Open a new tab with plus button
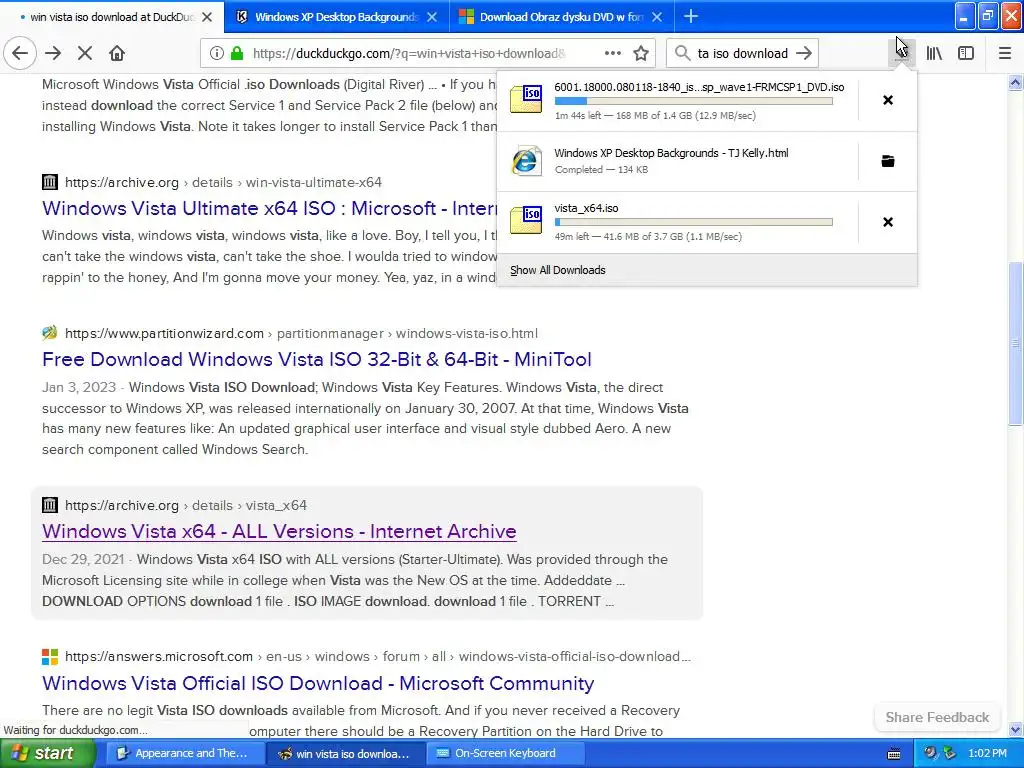This screenshot has width=1024, height=768. click(x=690, y=16)
